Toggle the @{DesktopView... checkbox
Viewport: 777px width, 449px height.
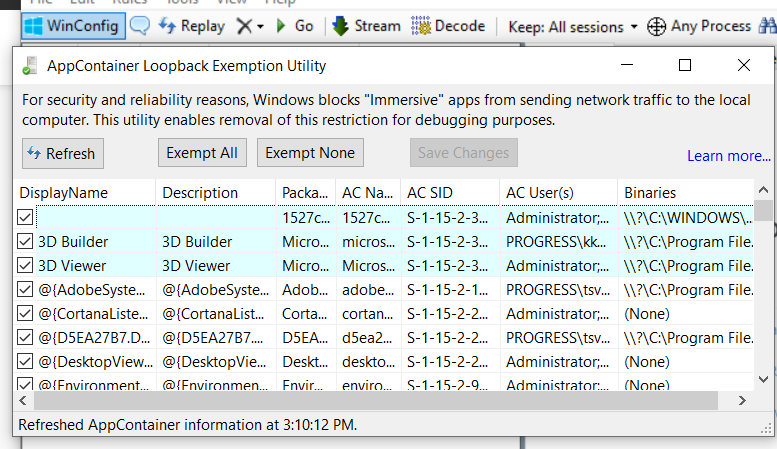tap(25, 361)
